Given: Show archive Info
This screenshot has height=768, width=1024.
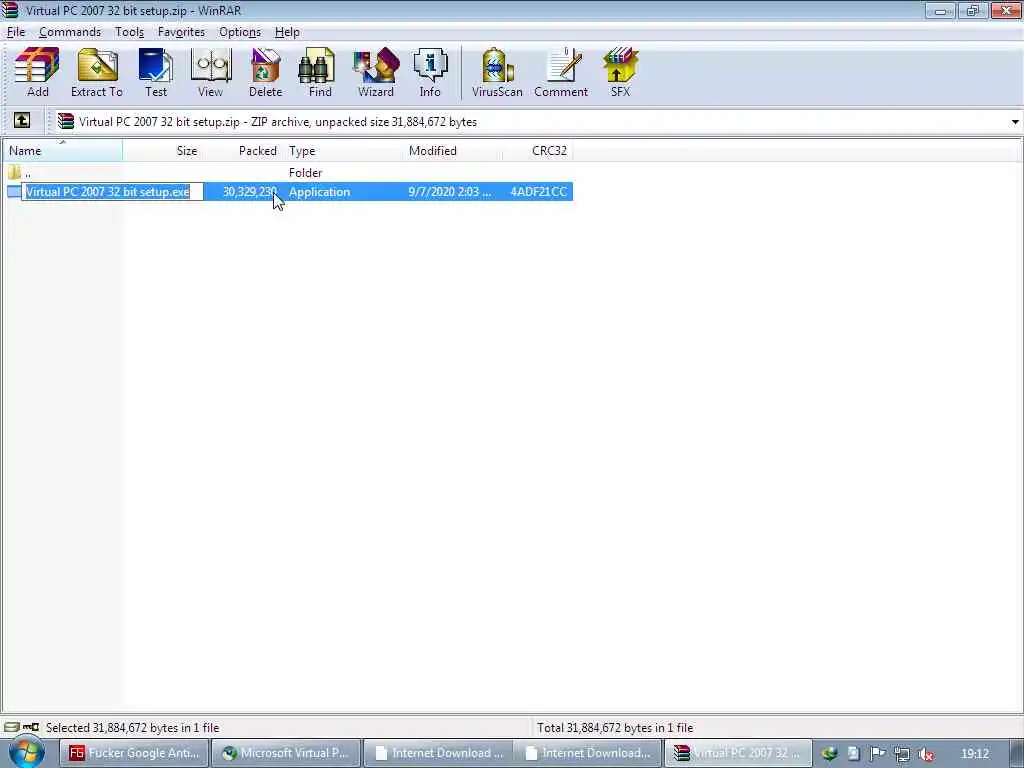Looking at the screenshot, I should tap(430, 72).
